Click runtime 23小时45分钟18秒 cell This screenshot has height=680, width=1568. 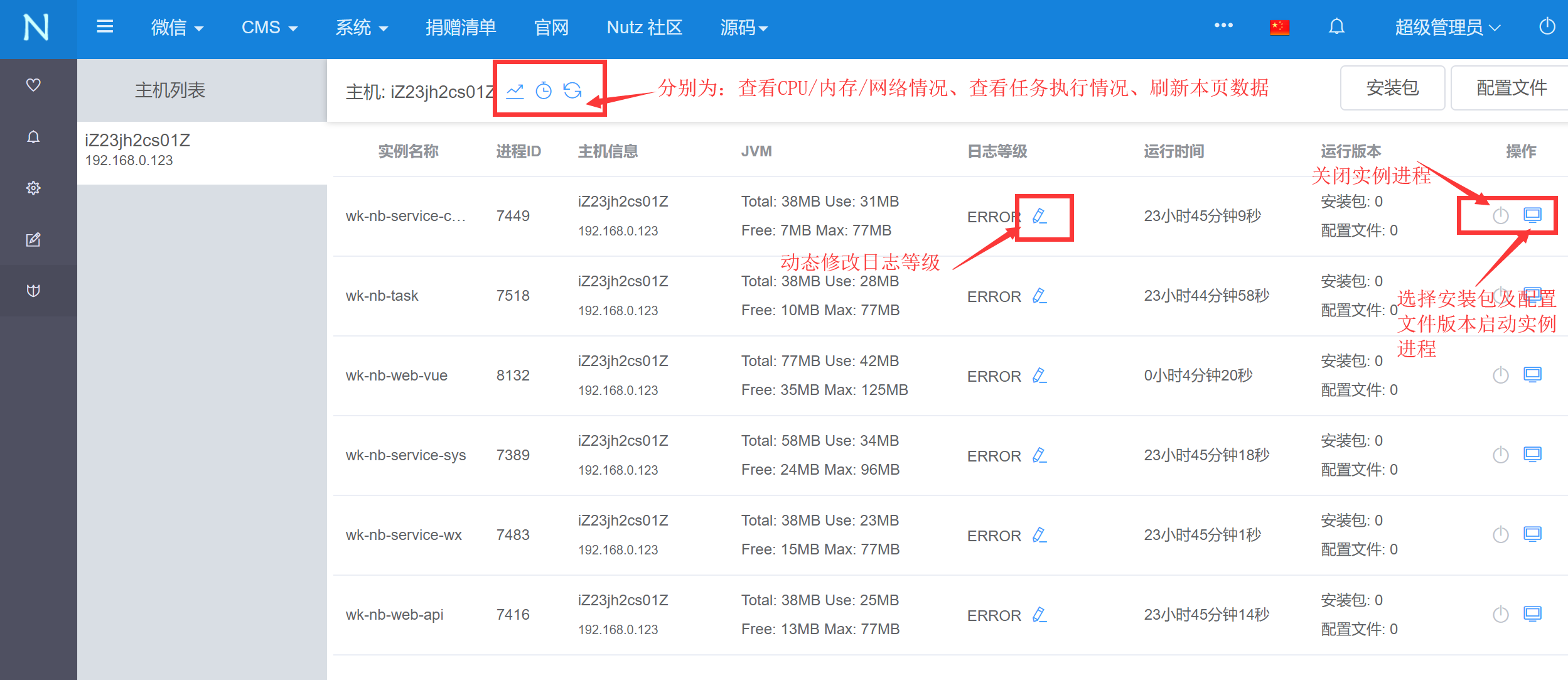[1206, 455]
